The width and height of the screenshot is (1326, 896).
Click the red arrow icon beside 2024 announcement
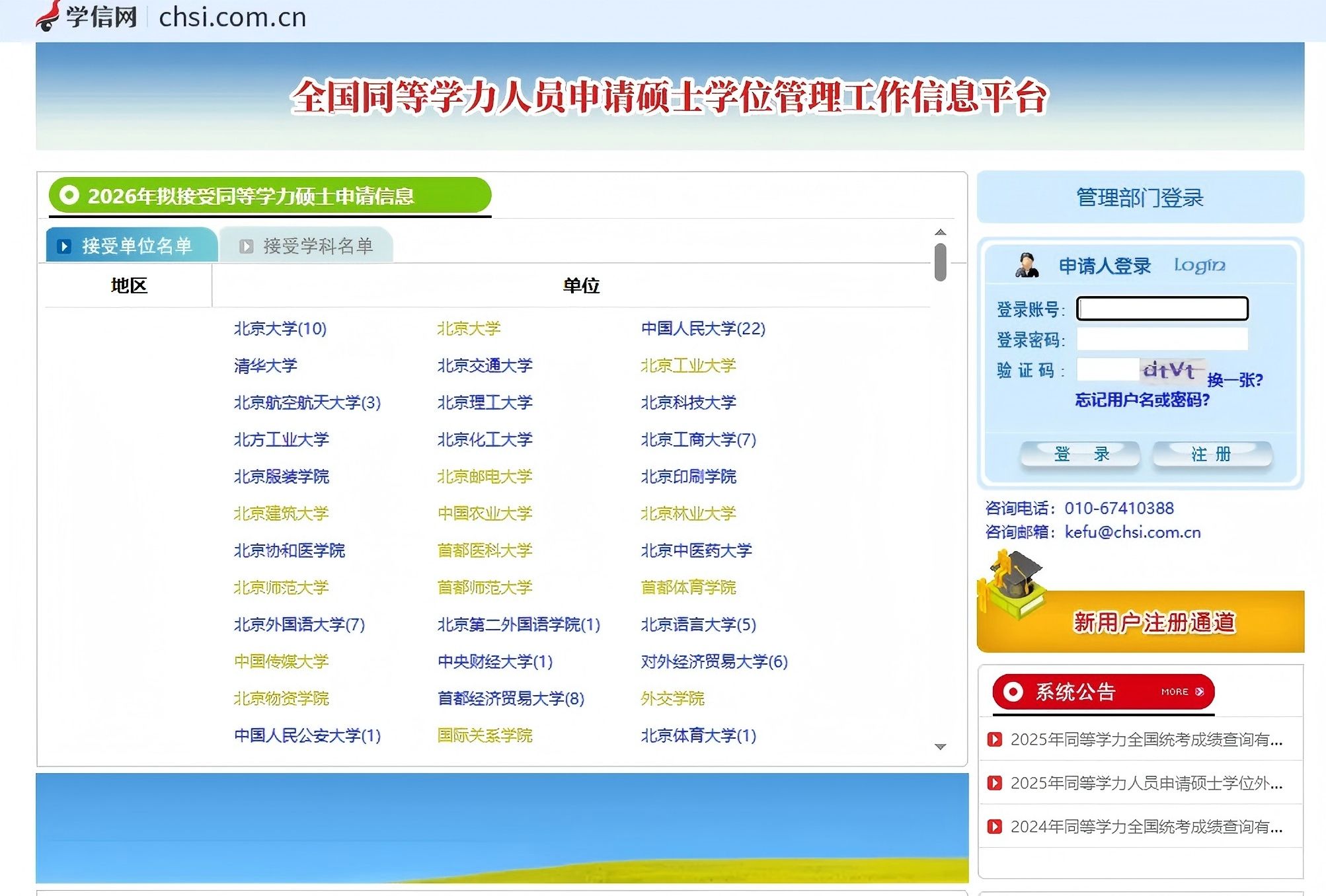point(994,827)
